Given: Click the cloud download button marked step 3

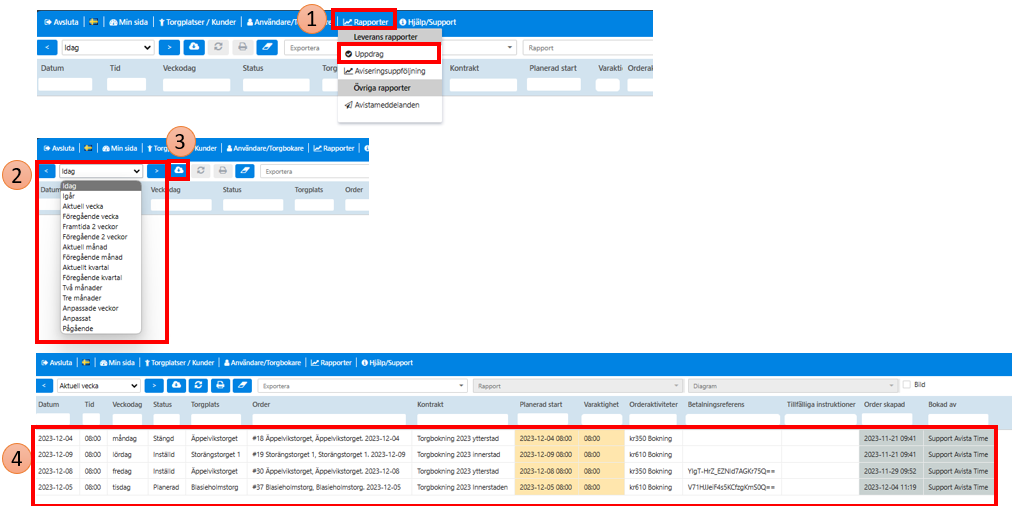Looking at the screenshot, I should [178, 171].
